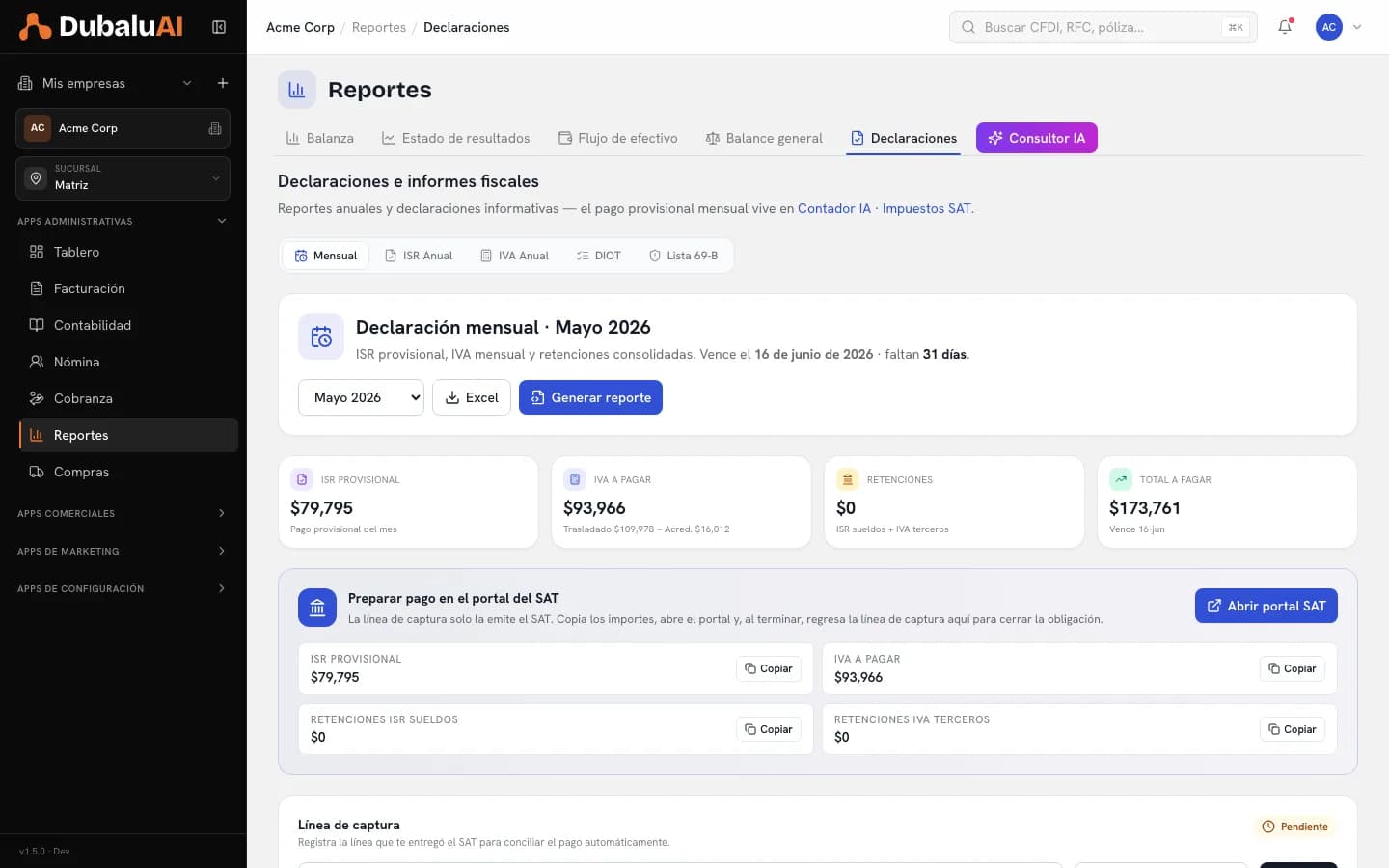
Task: Open the Mayo 2026 period dropdown
Action: (x=361, y=397)
